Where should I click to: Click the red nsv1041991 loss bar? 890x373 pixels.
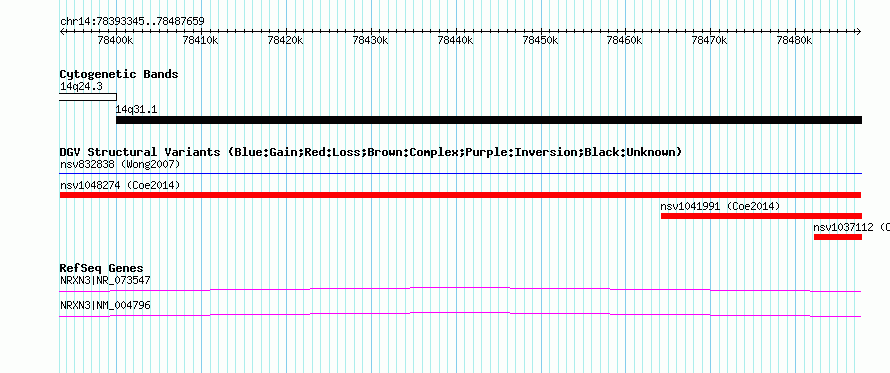[x=762, y=216]
